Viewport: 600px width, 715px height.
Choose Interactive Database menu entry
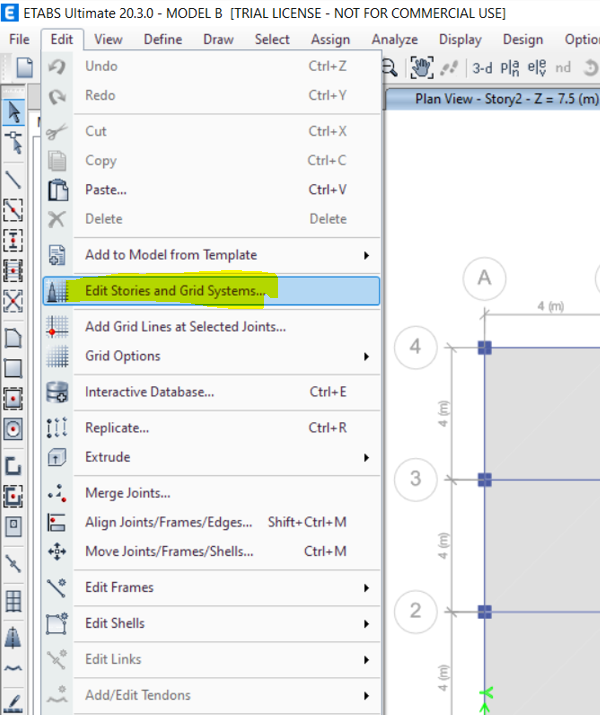click(x=211, y=392)
